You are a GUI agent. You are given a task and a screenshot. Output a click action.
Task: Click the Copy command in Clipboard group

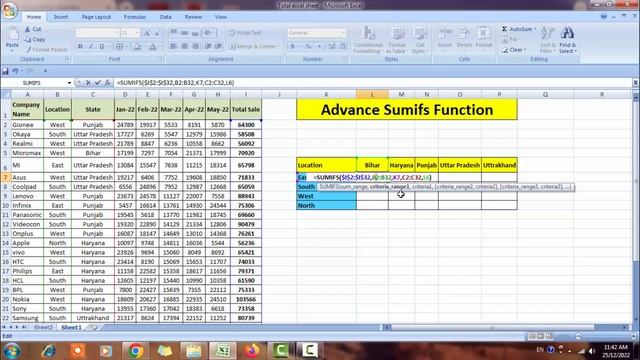35,39
